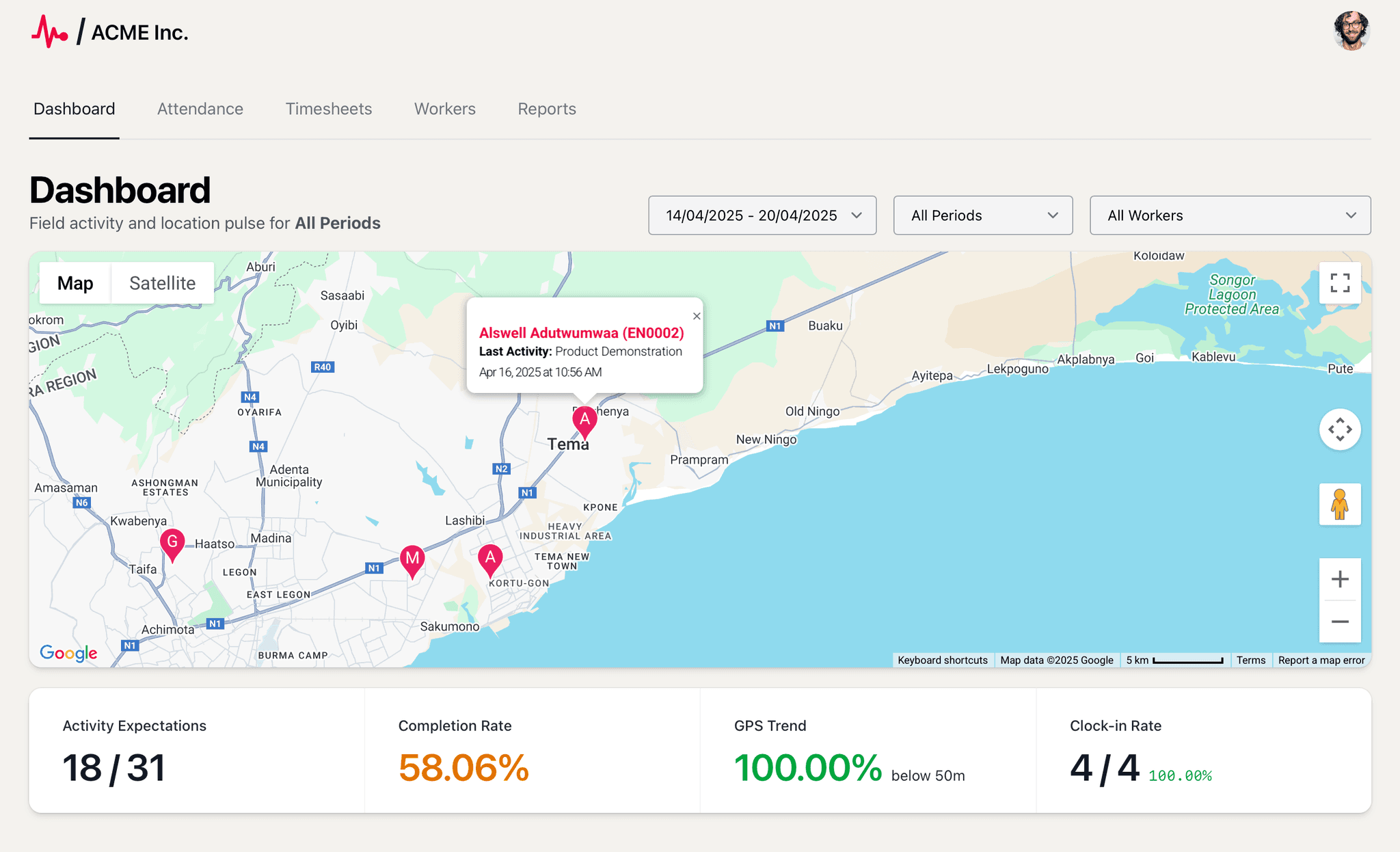The height and width of the screenshot is (852, 1400).
Task: Switch the map to Satellite view
Action: (x=162, y=282)
